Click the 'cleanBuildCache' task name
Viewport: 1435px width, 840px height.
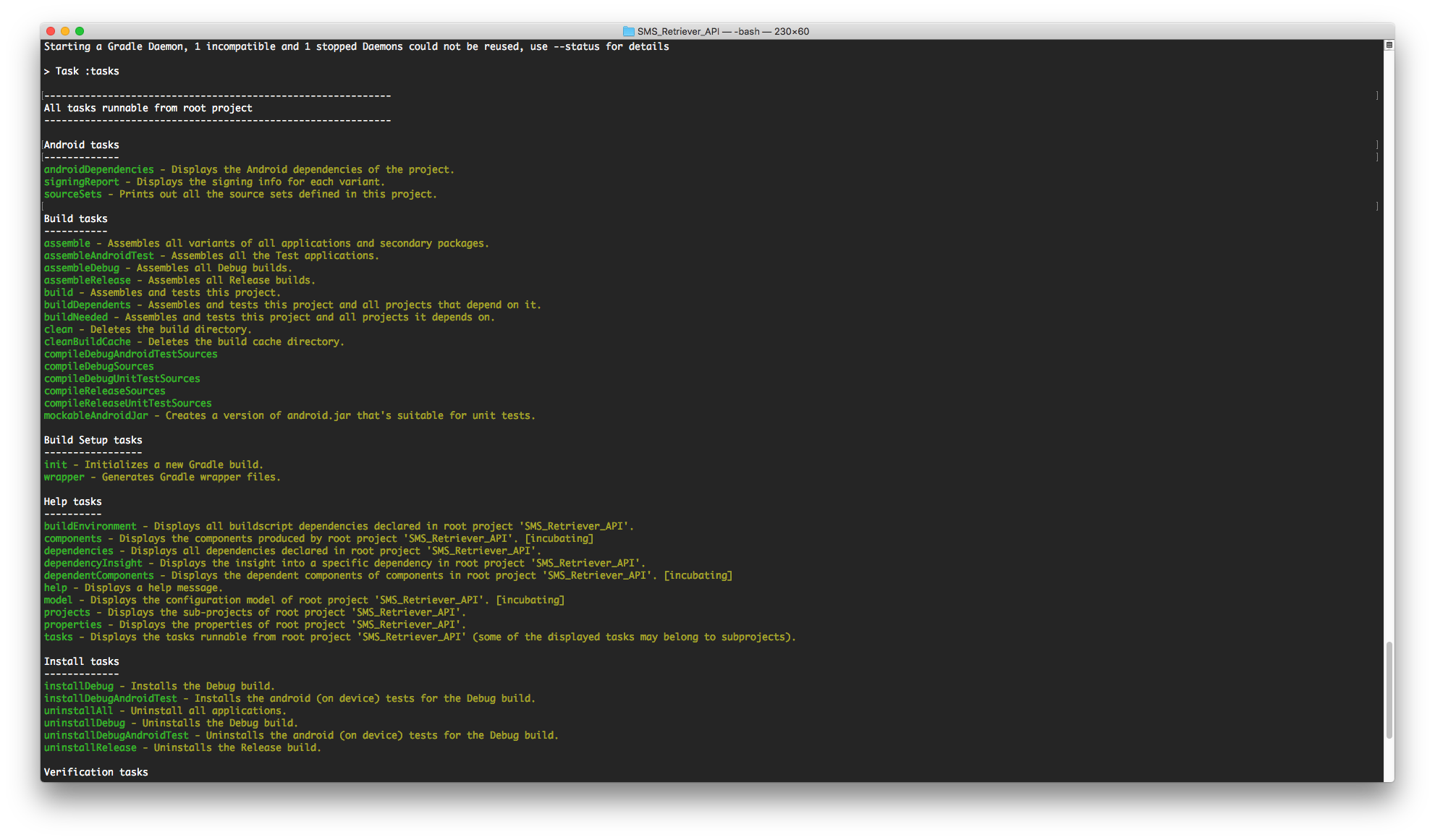pos(88,341)
